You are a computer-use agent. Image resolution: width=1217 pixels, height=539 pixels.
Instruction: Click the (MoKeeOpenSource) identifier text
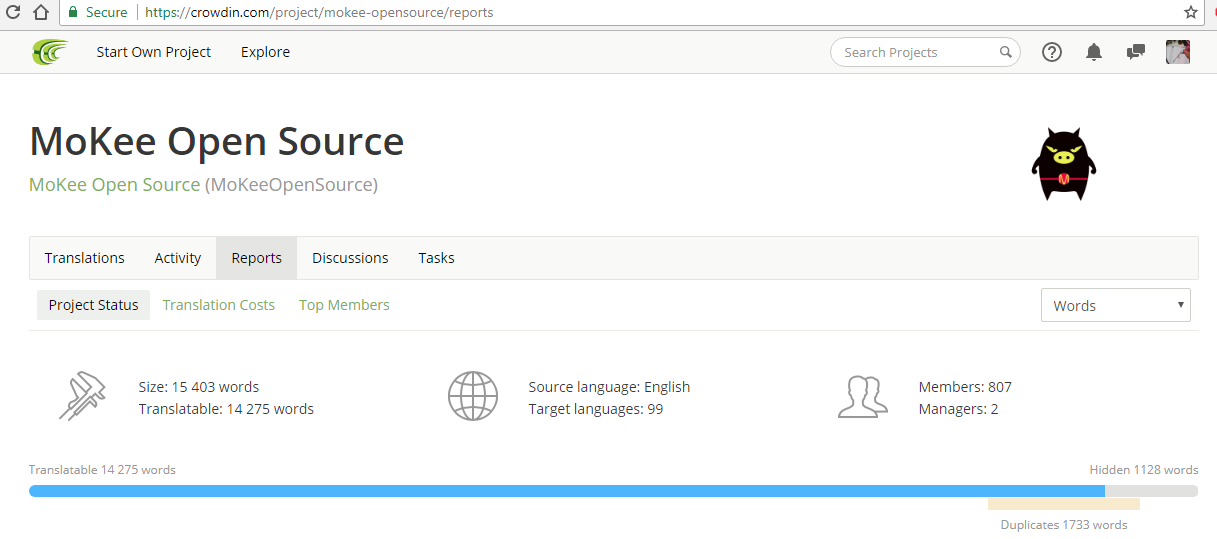(292, 185)
